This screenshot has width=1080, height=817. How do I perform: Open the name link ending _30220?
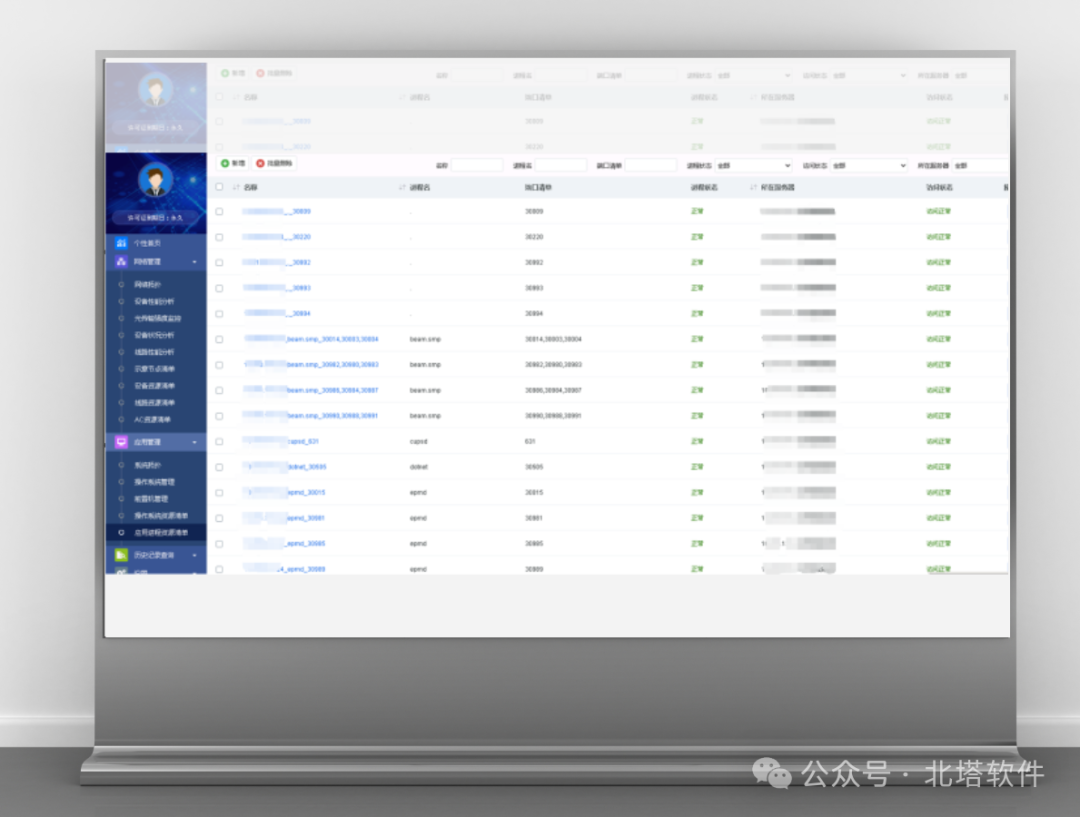click(x=277, y=237)
